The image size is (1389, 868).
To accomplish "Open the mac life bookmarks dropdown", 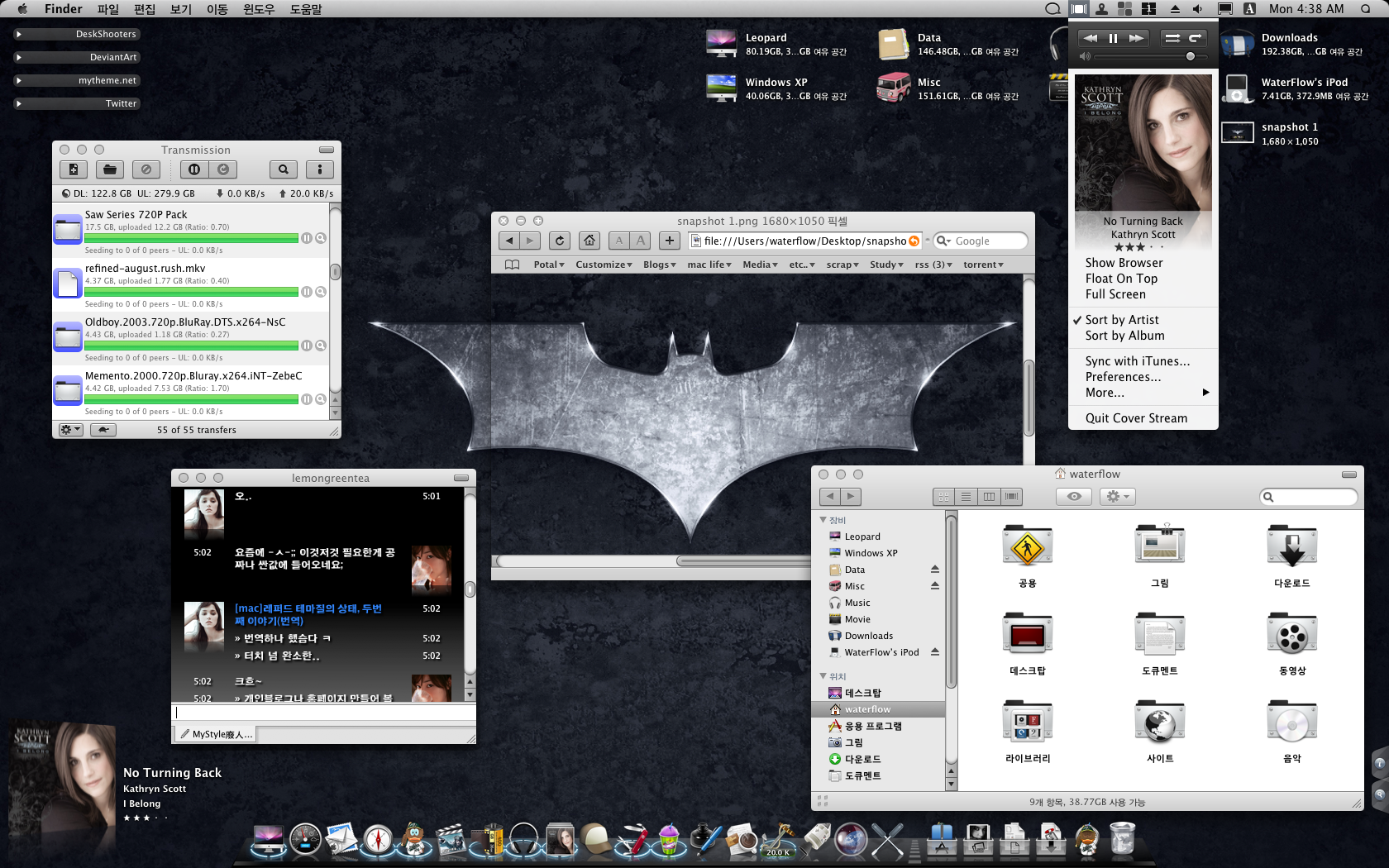I will [x=709, y=265].
